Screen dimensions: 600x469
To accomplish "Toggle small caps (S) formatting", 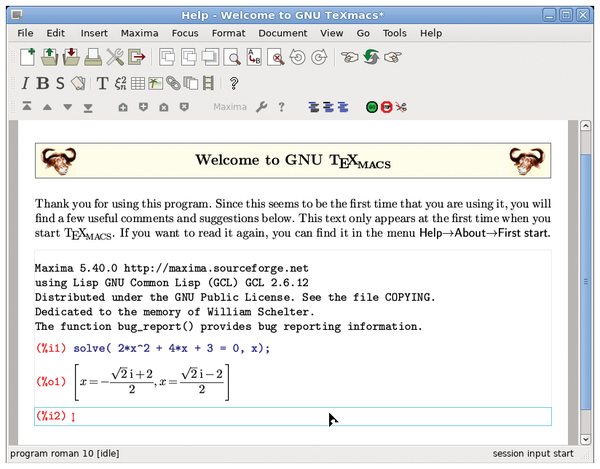I will (x=60, y=83).
